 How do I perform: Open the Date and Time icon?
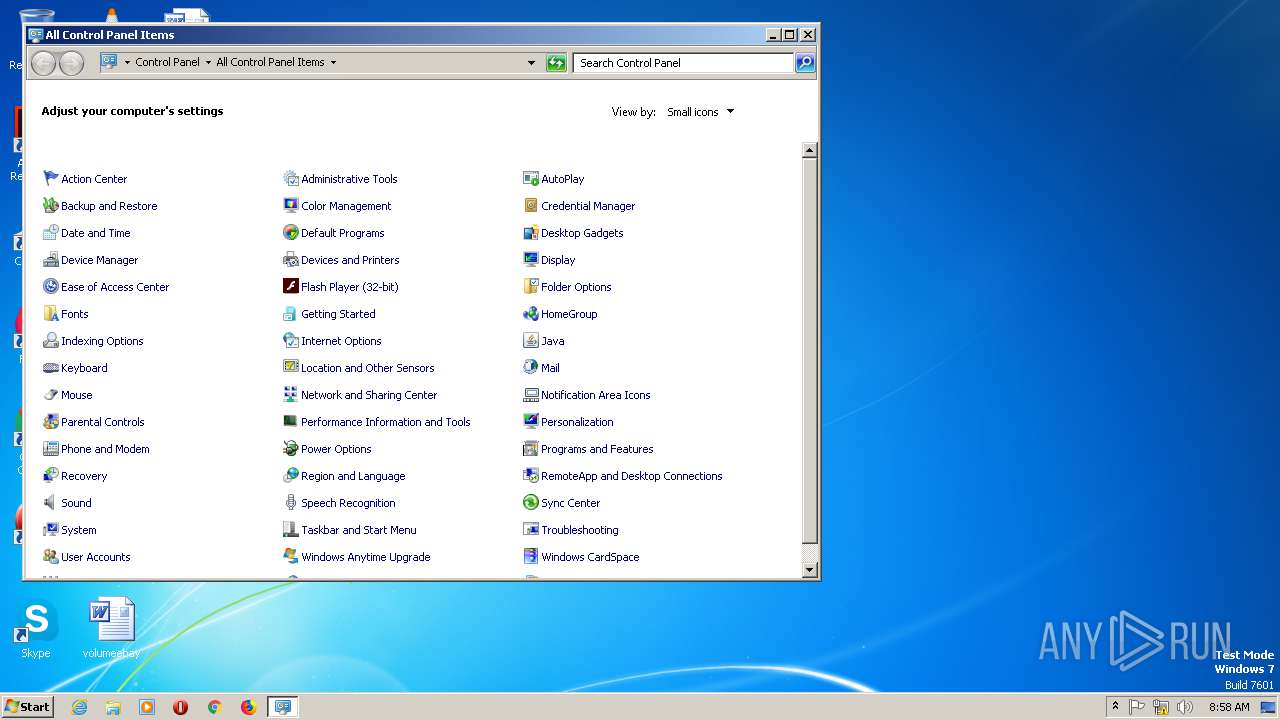point(51,233)
